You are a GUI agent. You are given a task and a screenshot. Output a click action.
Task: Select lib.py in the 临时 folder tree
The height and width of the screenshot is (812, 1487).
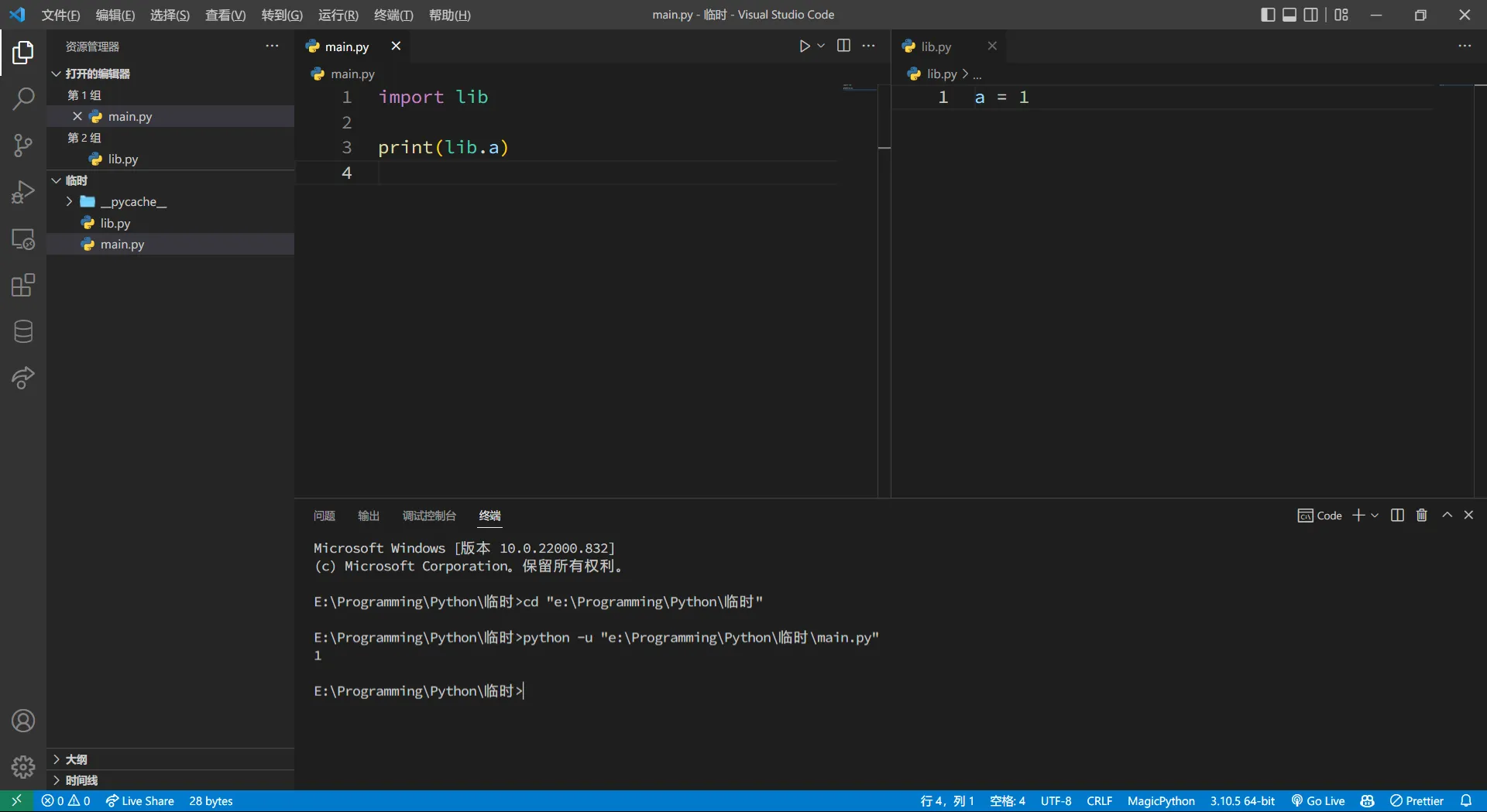[x=115, y=223]
